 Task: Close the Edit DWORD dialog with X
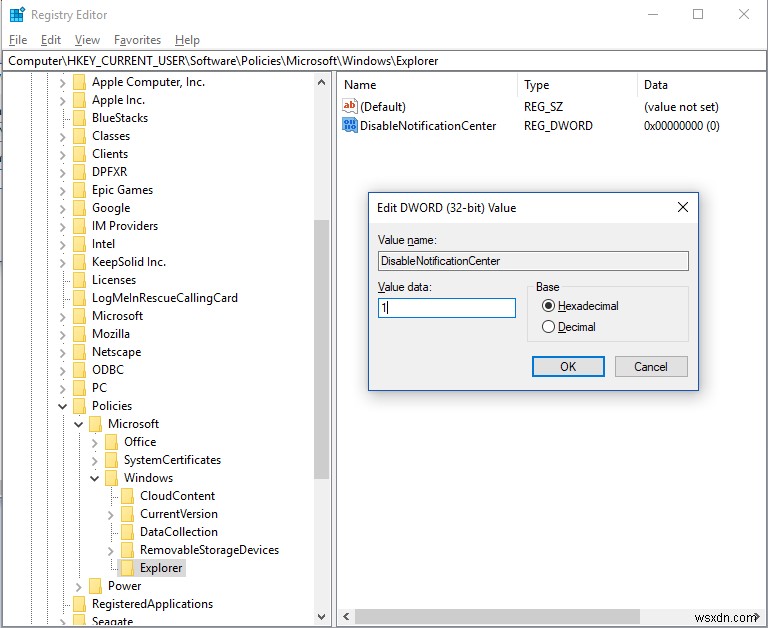pyautogui.click(x=683, y=207)
